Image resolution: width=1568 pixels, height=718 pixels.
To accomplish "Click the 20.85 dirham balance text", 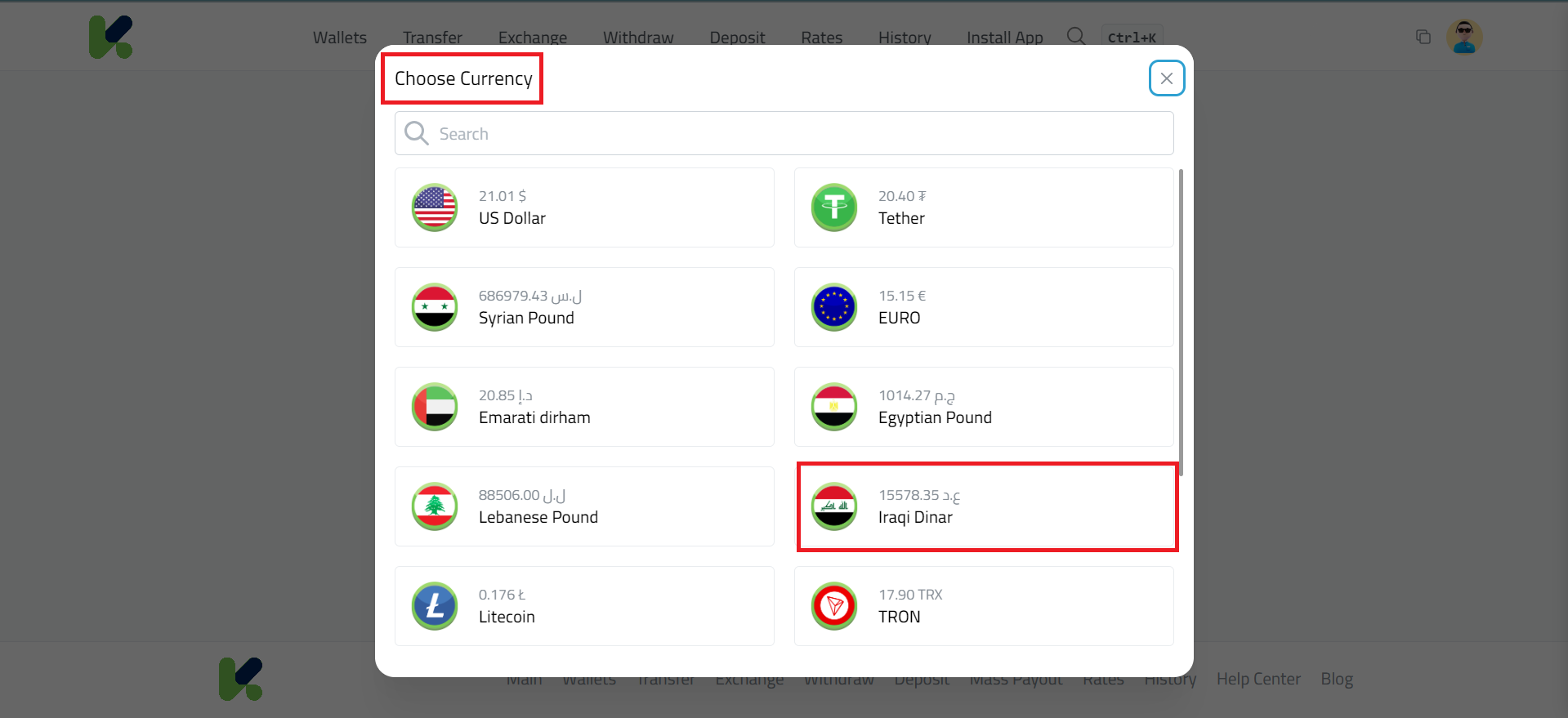I will [506, 395].
